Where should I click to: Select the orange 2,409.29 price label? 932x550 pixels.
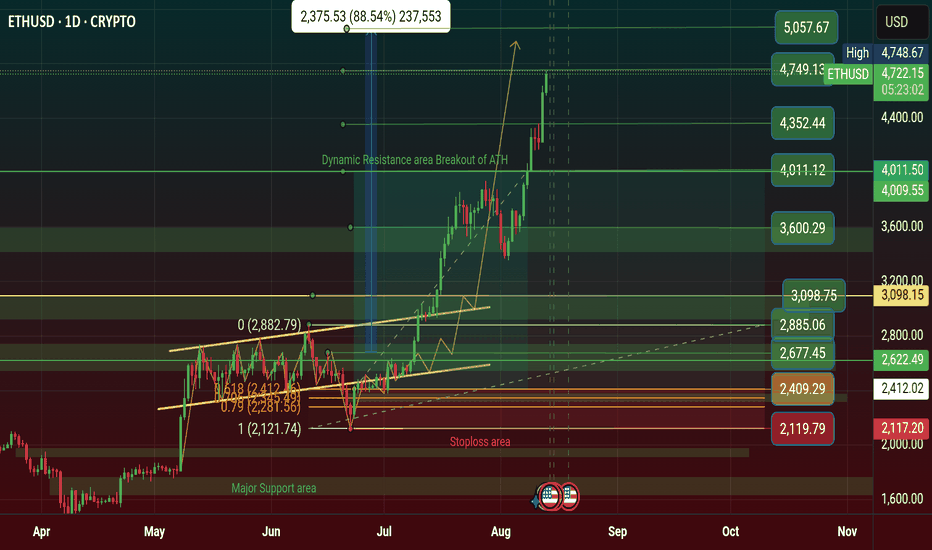pos(802,389)
